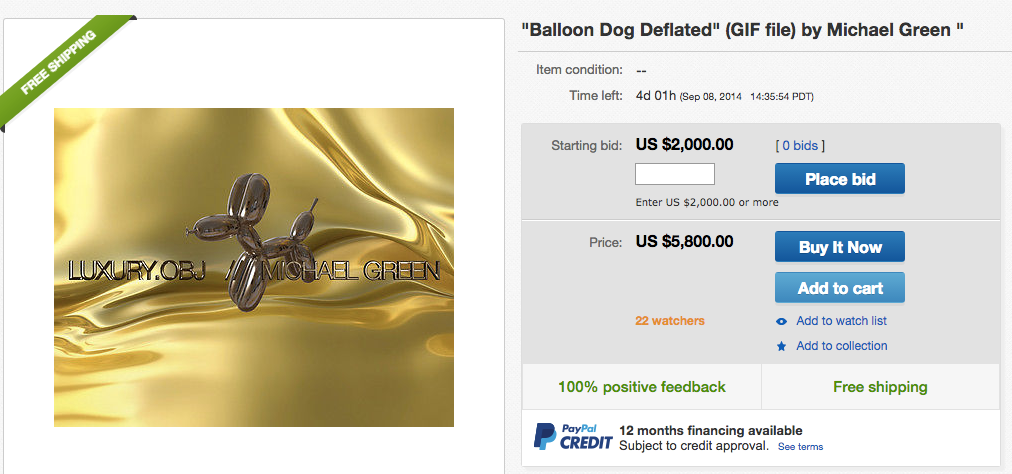Open See terms for PayPal Credit
This screenshot has width=1012, height=474.
click(800, 447)
